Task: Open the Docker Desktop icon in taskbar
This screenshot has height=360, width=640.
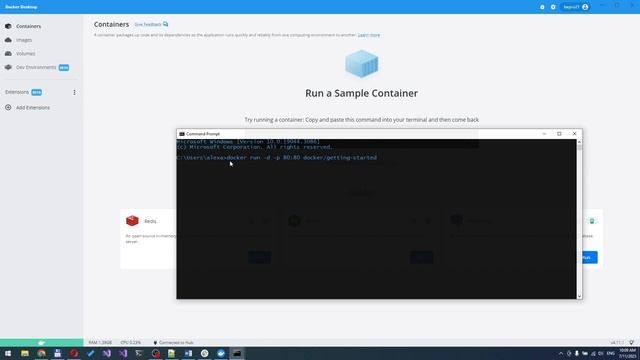Action: 221,353
